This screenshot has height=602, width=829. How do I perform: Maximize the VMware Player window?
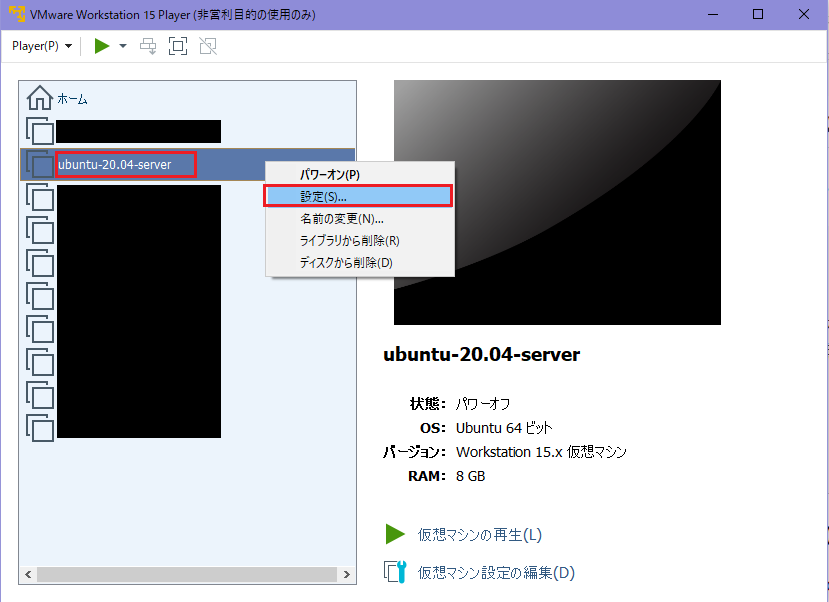point(758,14)
